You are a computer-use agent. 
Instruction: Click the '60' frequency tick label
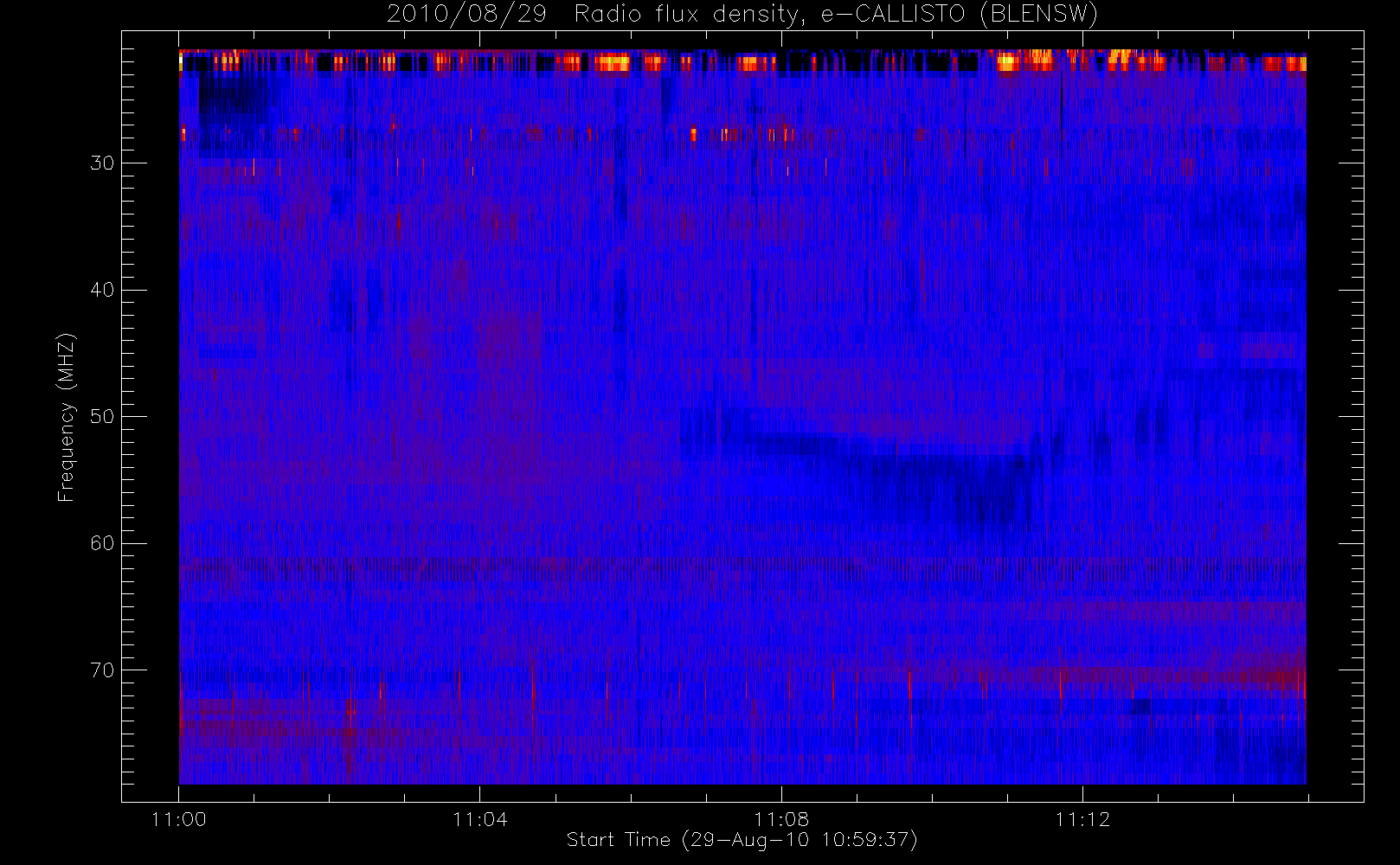pos(102,543)
